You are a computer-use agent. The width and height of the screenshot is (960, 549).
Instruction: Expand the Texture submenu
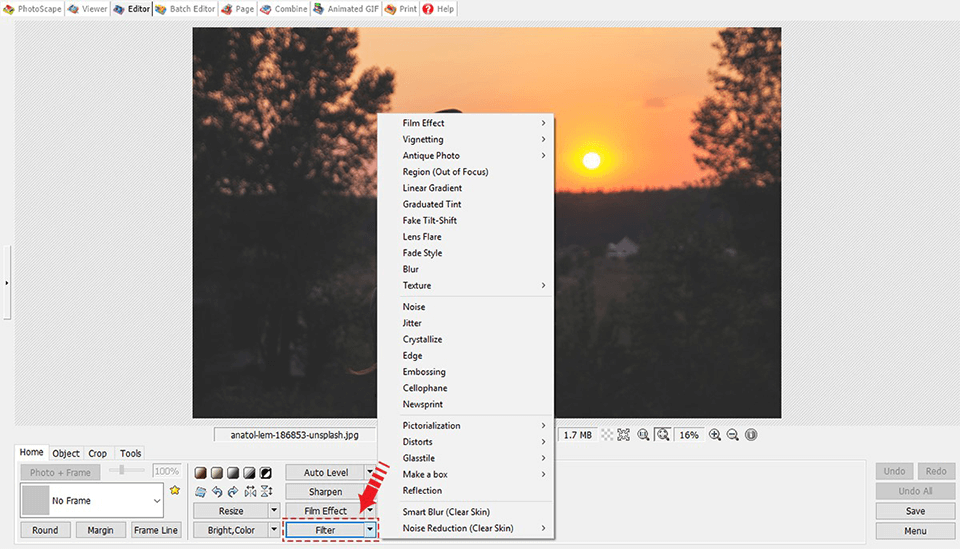(x=466, y=286)
